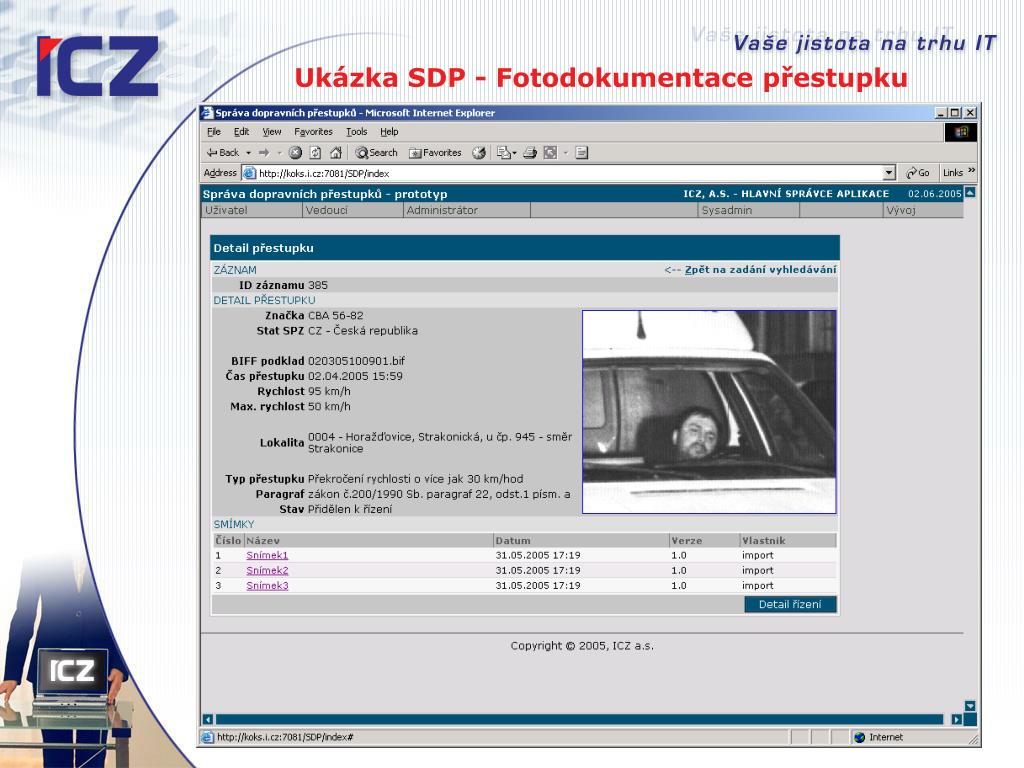
Task: Click the Mail toolbar icon
Action: (x=504, y=153)
